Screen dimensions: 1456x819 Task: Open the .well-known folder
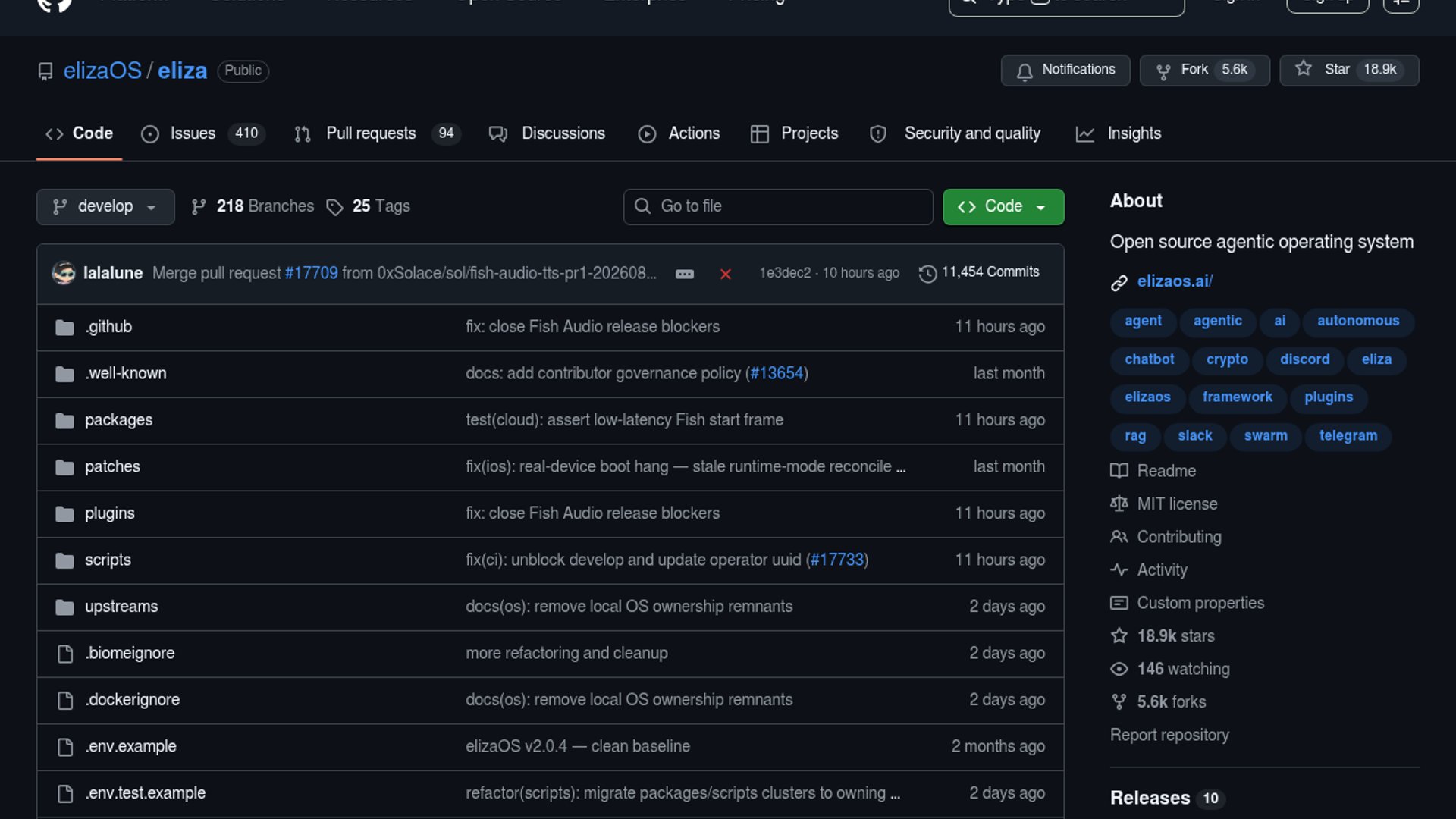126,374
